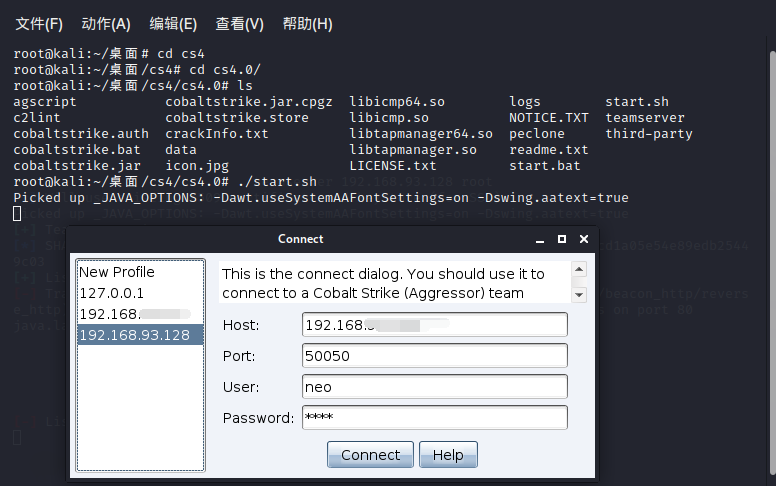This screenshot has width=776, height=486.
Task: Click the libtapmanager.so file name
Action: (x=413, y=150)
